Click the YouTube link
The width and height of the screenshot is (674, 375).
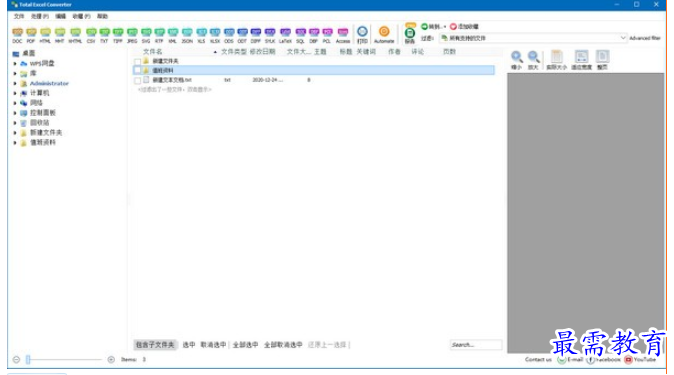click(x=640, y=360)
